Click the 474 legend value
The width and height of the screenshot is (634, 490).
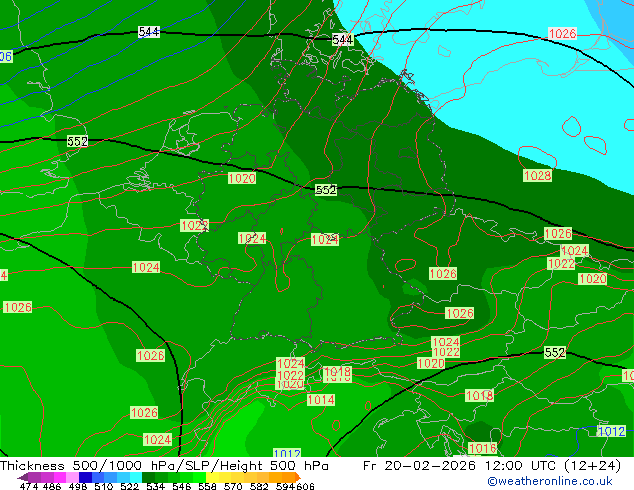click(28, 486)
